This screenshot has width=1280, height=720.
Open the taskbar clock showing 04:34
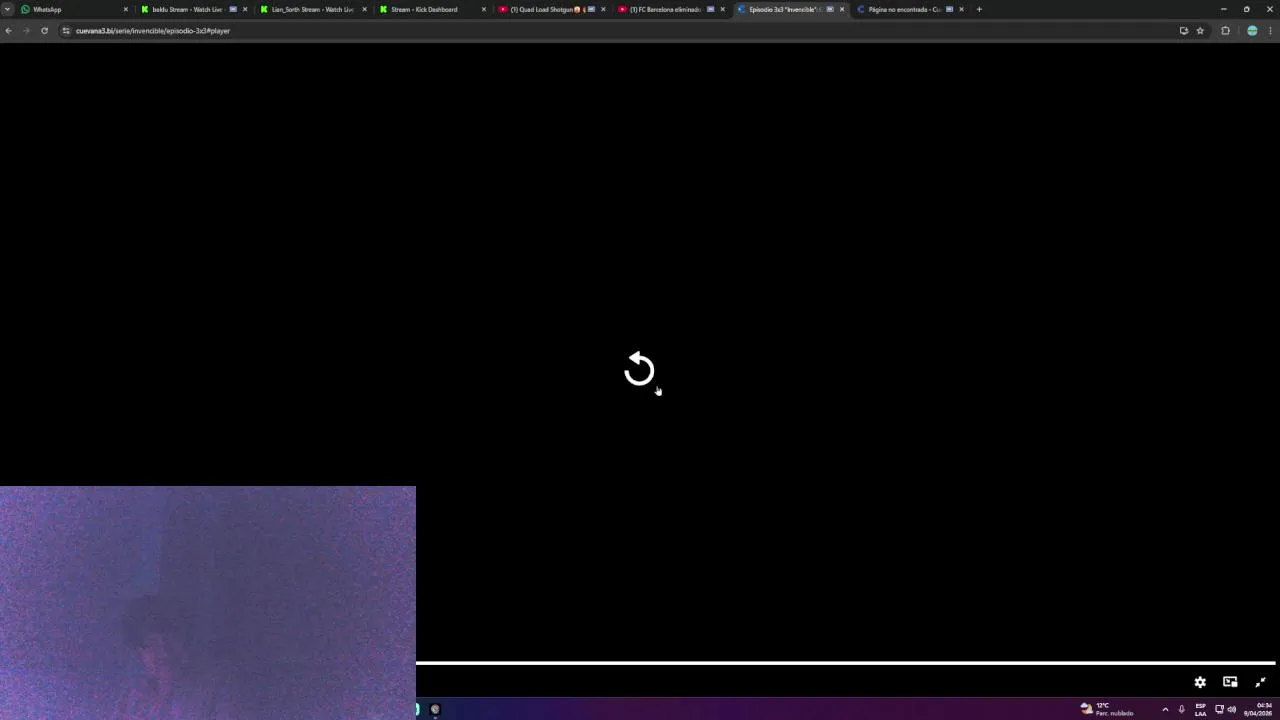pyautogui.click(x=1258, y=709)
